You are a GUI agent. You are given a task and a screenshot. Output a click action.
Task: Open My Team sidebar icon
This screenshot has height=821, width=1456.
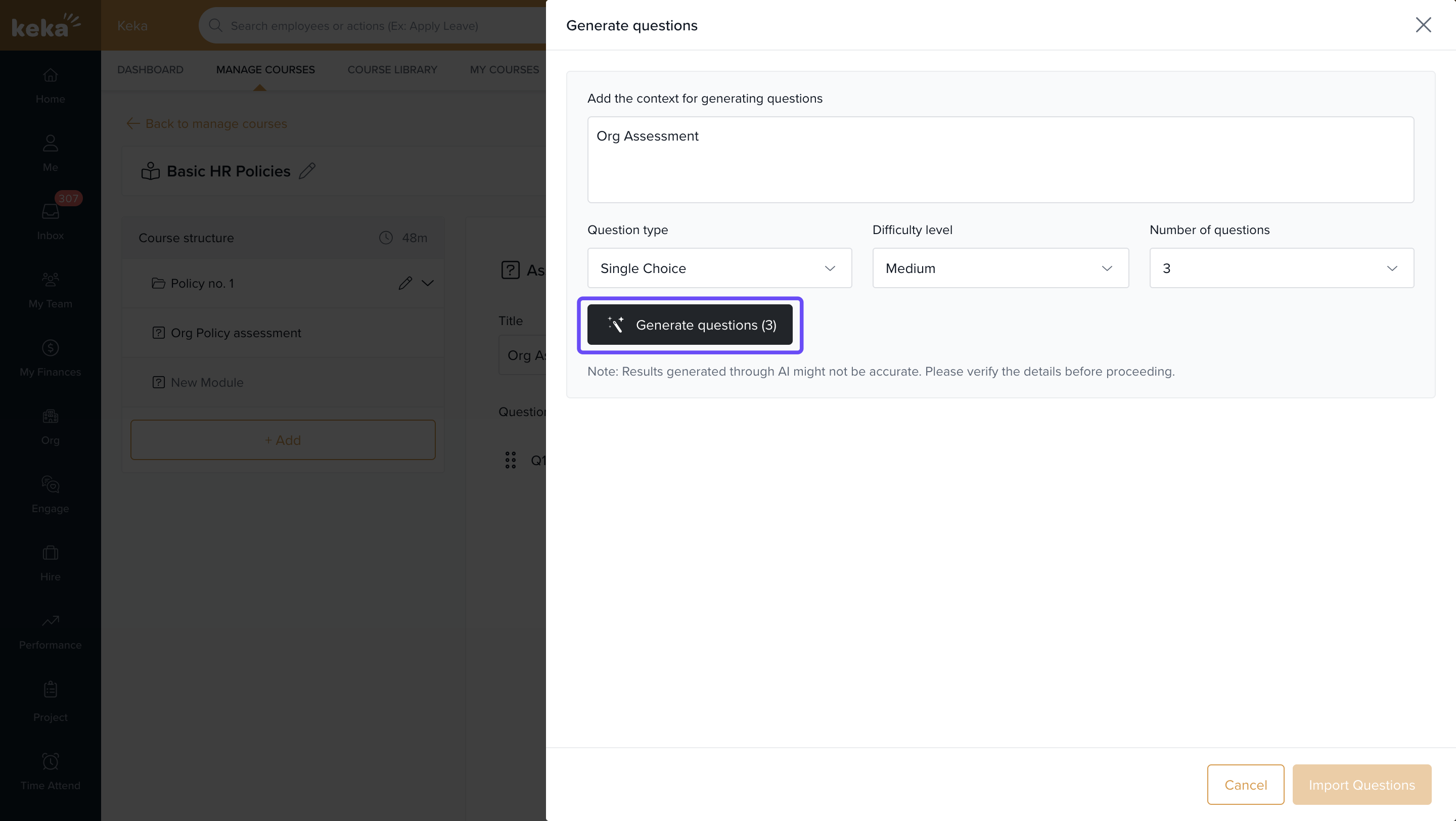click(x=51, y=279)
